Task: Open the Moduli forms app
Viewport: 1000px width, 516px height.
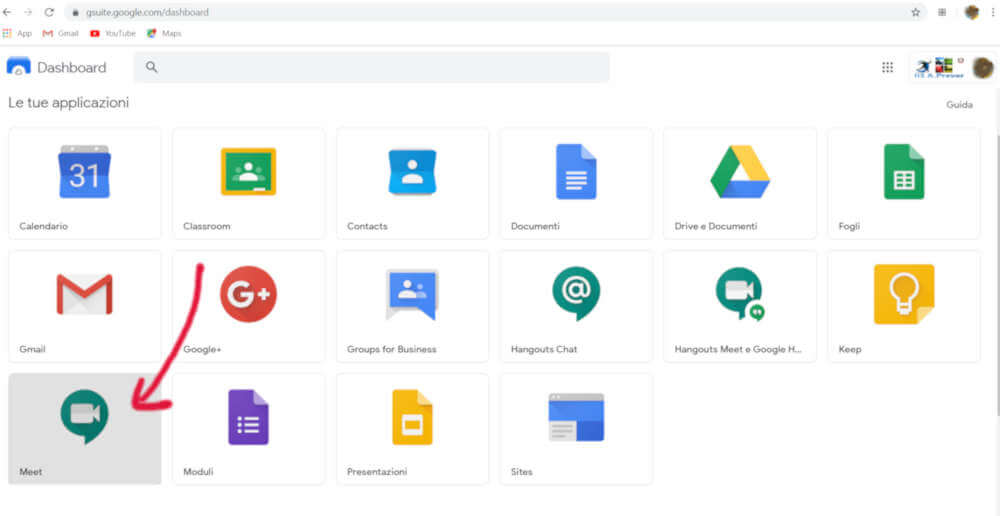Action: click(248, 418)
